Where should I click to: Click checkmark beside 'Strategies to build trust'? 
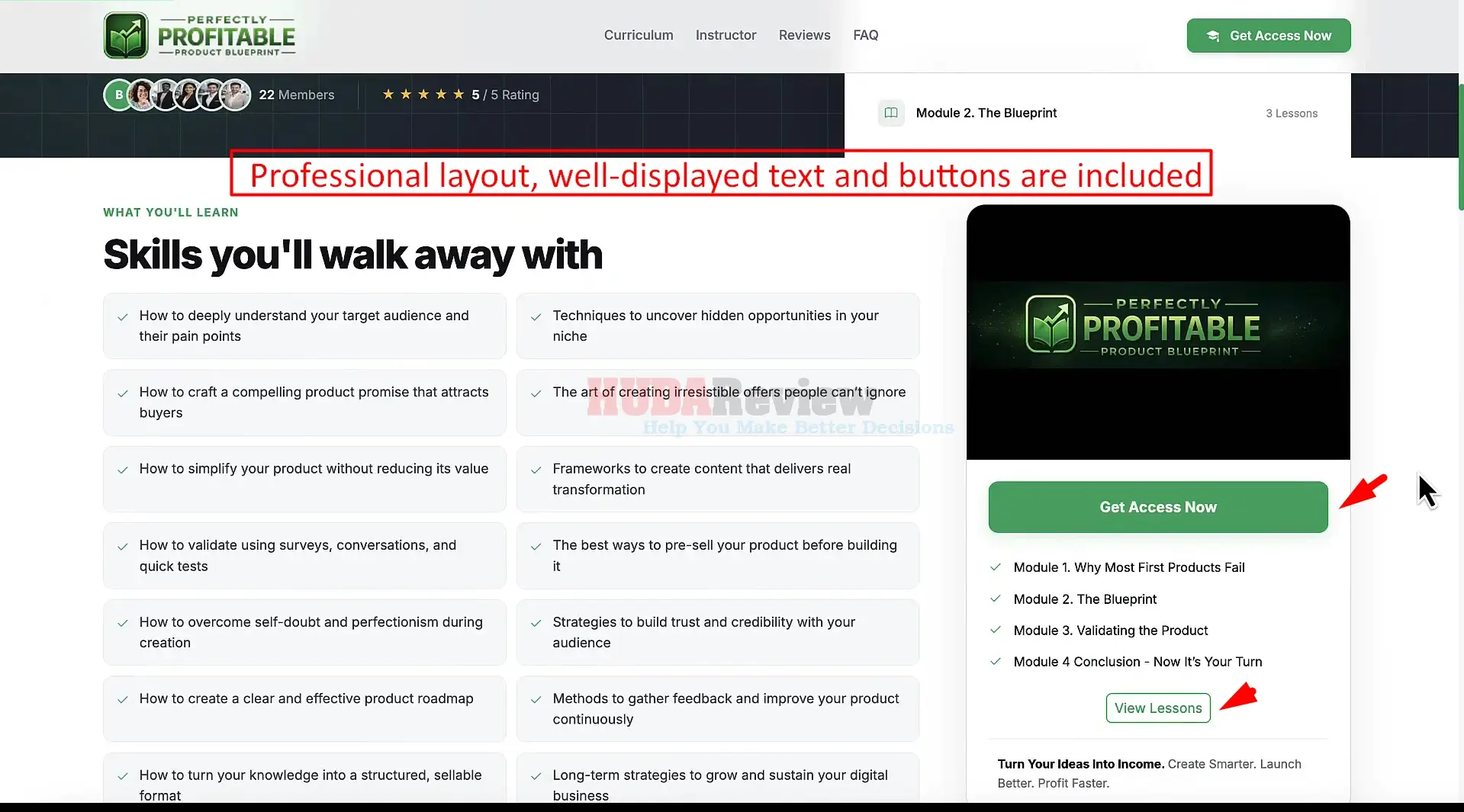point(536,623)
